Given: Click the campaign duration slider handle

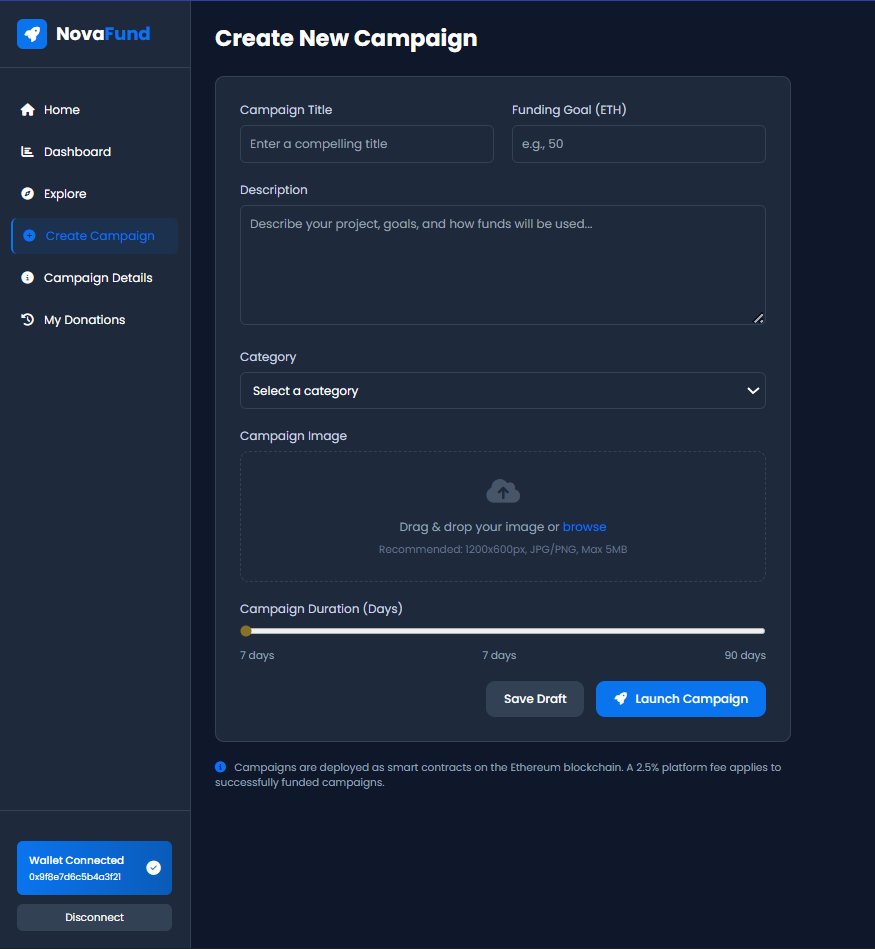Looking at the screenshot, I should pyautogui.click(x=246, y=631).
